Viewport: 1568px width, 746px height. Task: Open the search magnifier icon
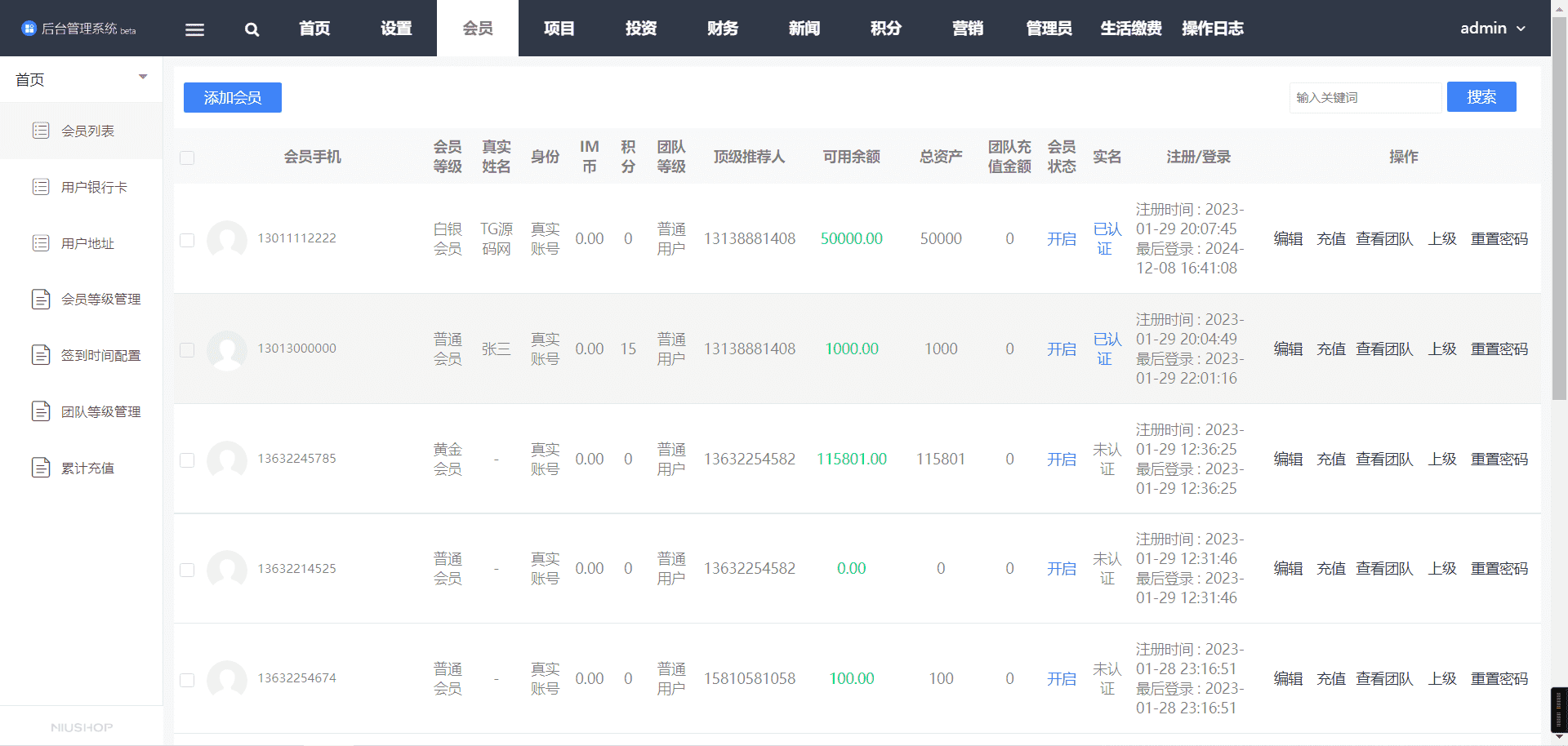click(x=252, y=29)
